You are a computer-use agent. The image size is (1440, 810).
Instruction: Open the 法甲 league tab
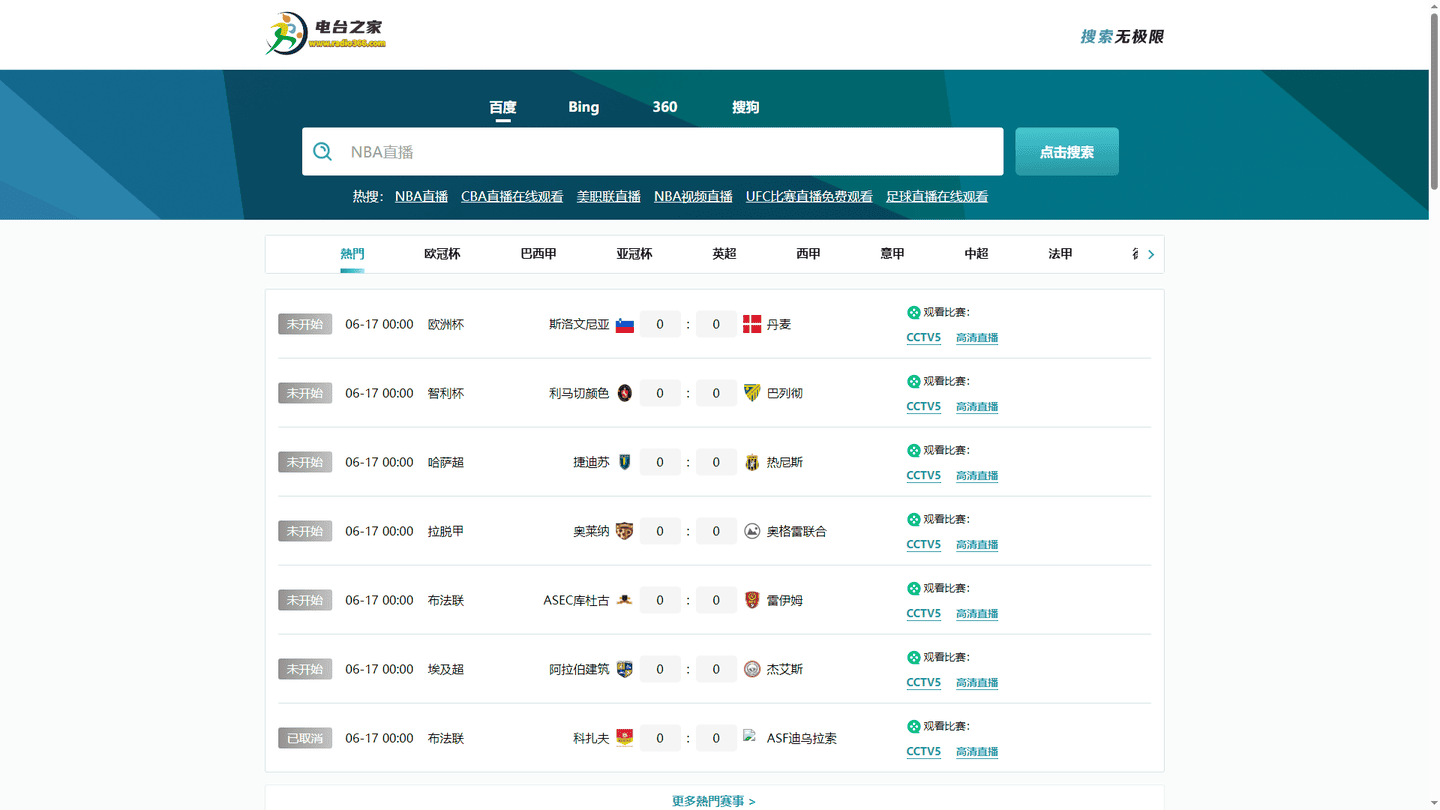1060,254
